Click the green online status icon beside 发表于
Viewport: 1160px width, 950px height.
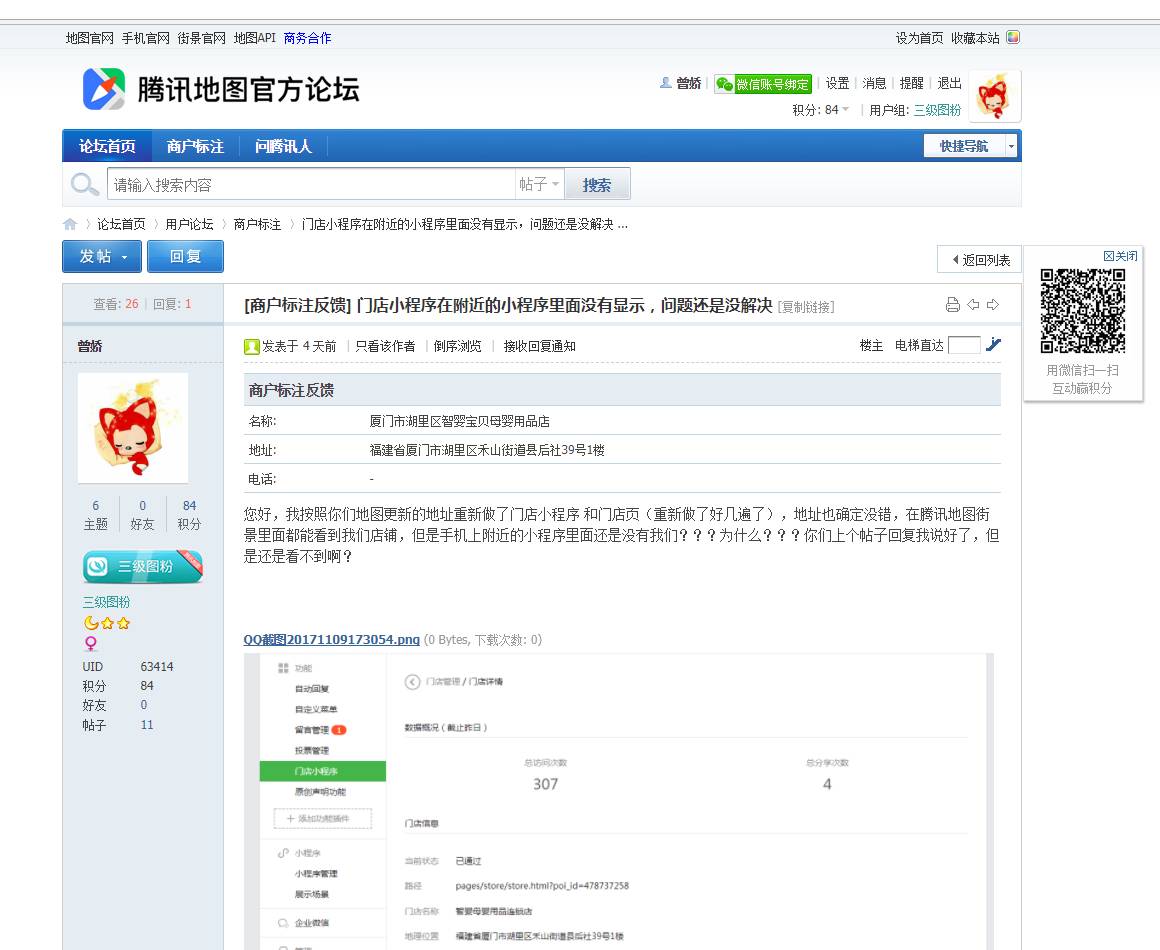tap(252, 346)
